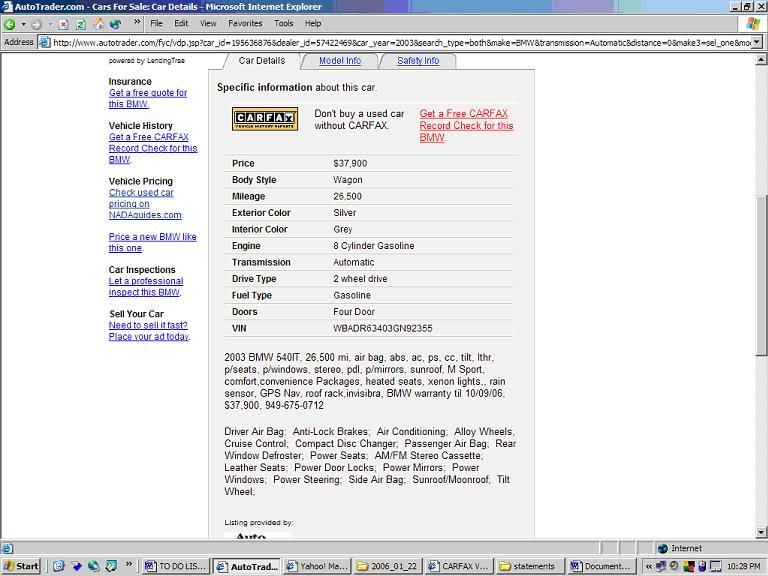Click the page scrollbar down arrow
This screenshot has width=768, height=576.
(x=761, y=532)
